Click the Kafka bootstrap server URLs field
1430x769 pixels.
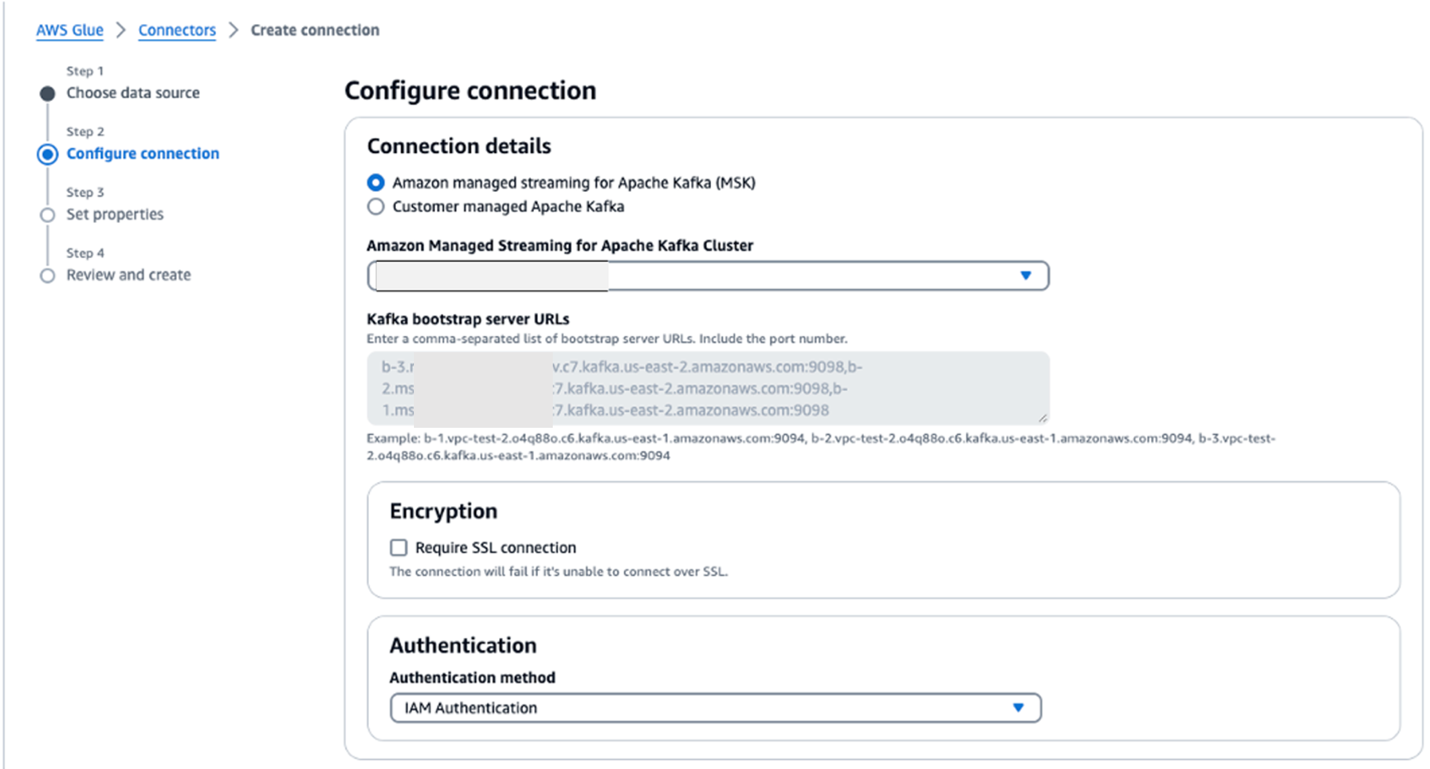click(707, 388)
